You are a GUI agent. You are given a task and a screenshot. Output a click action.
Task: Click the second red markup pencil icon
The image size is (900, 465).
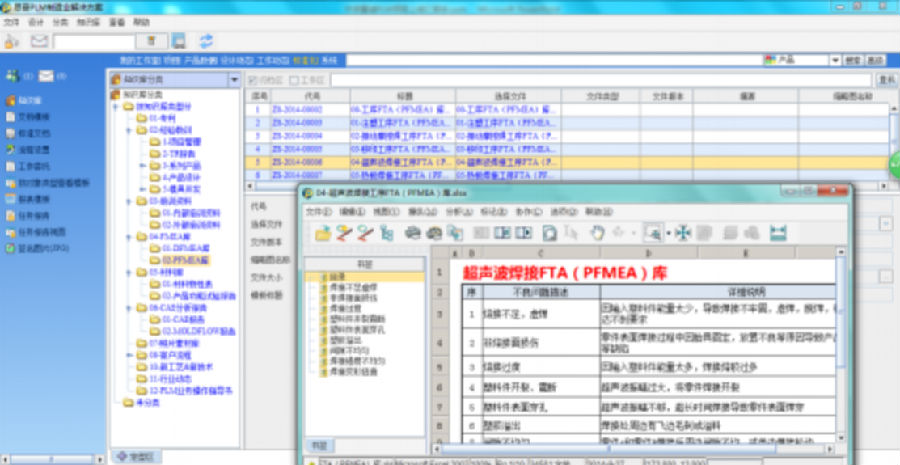(365, 232)
